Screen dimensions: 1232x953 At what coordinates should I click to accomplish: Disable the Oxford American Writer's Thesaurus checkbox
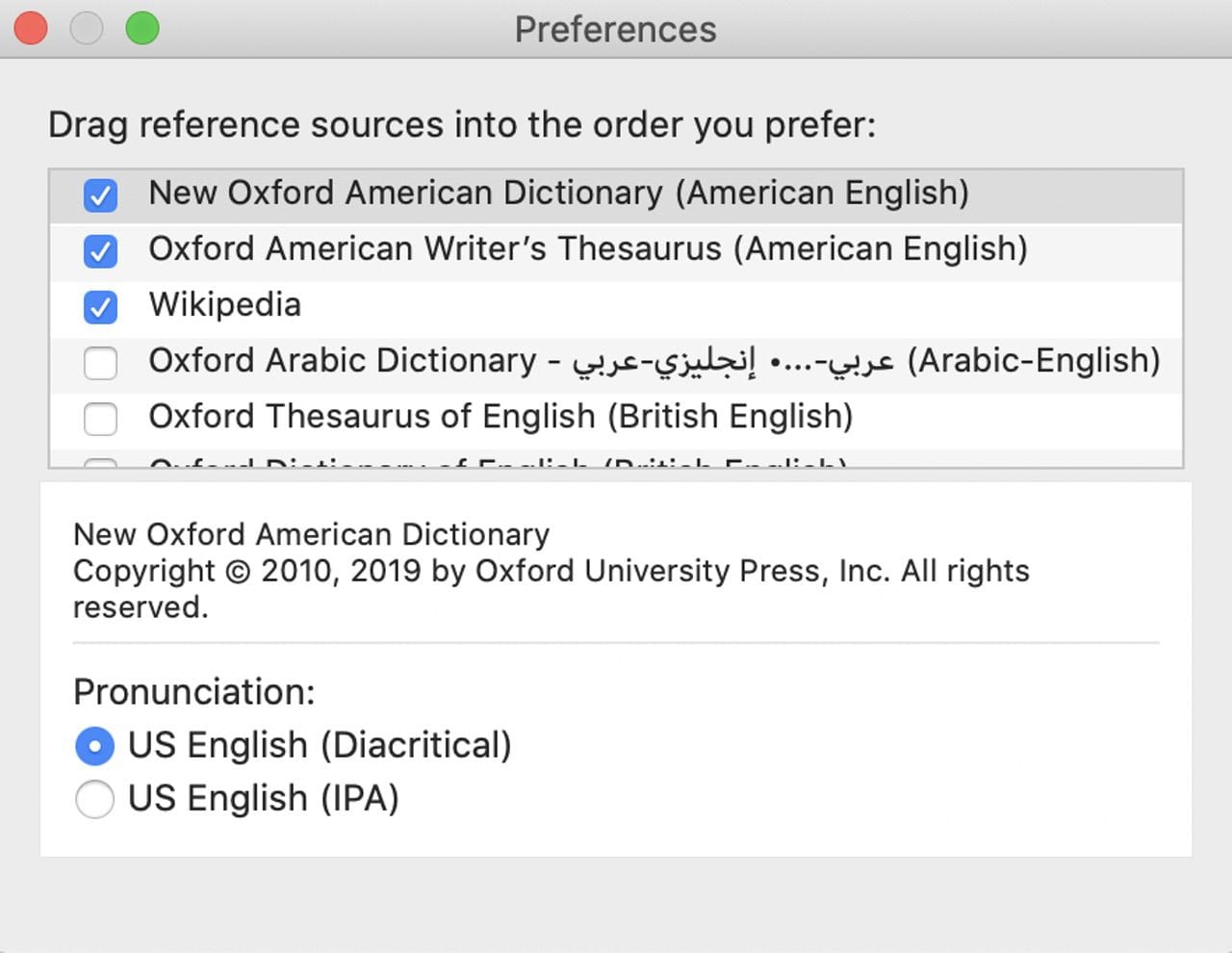pos(100,251)
